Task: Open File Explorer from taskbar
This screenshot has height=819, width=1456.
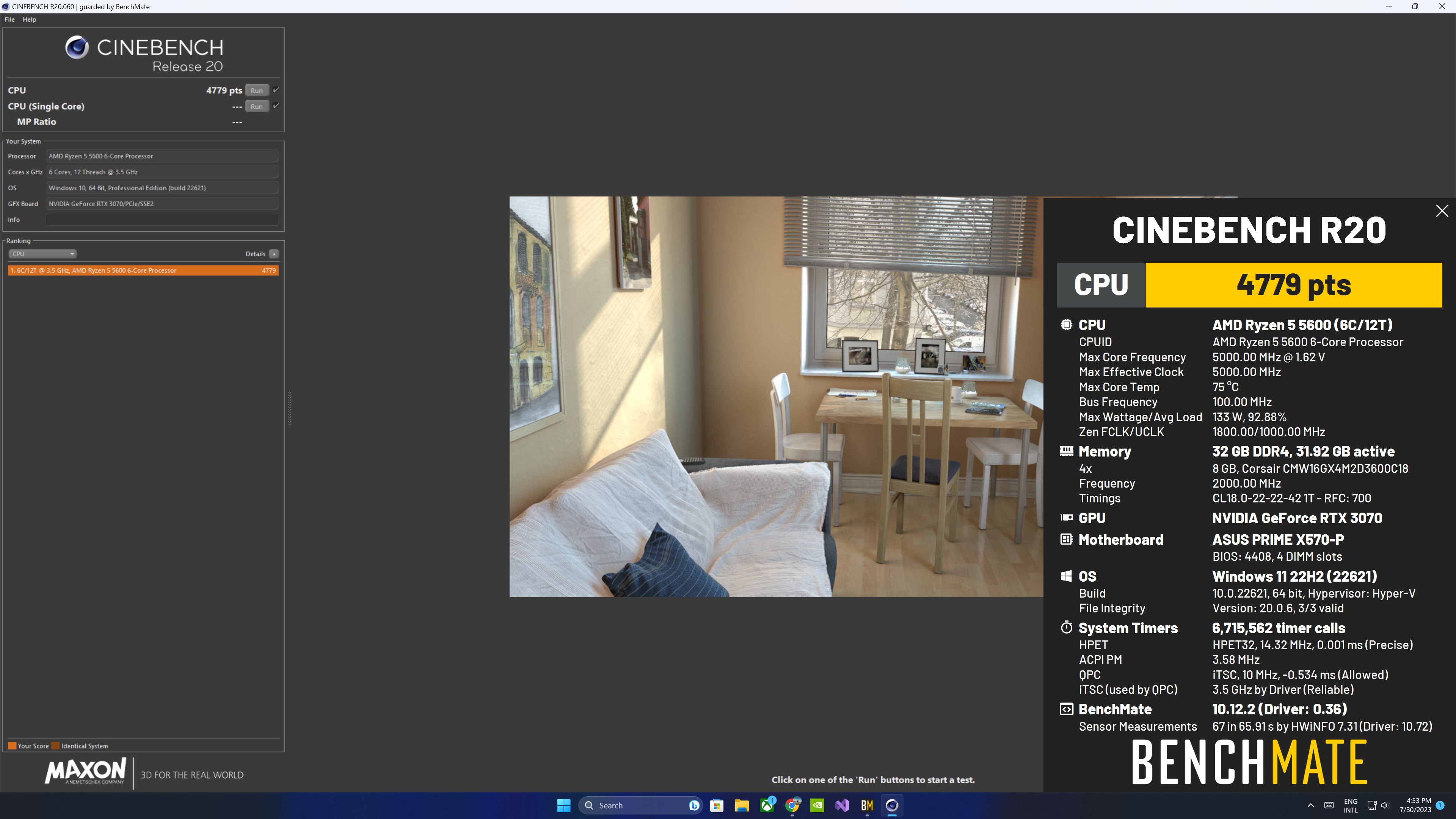Action: pos(742,805)
